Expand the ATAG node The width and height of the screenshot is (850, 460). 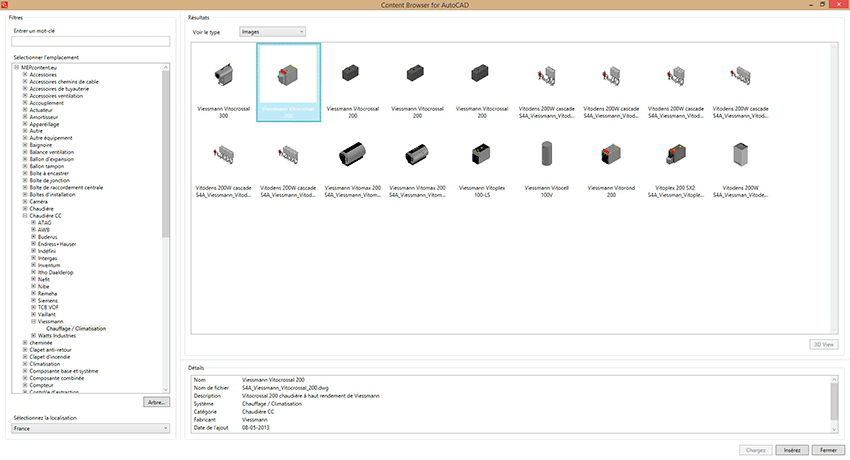click(34, 223)
